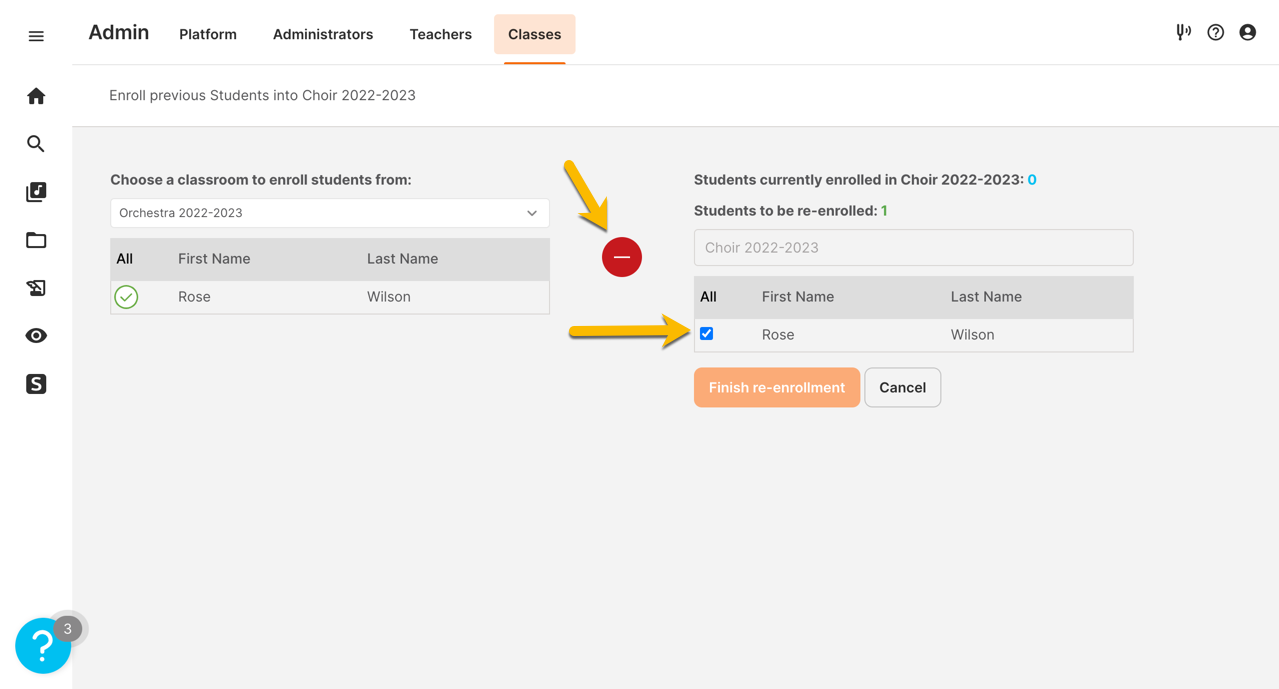
Task: Click the enrolled count 0
Action: [1032, 180]
